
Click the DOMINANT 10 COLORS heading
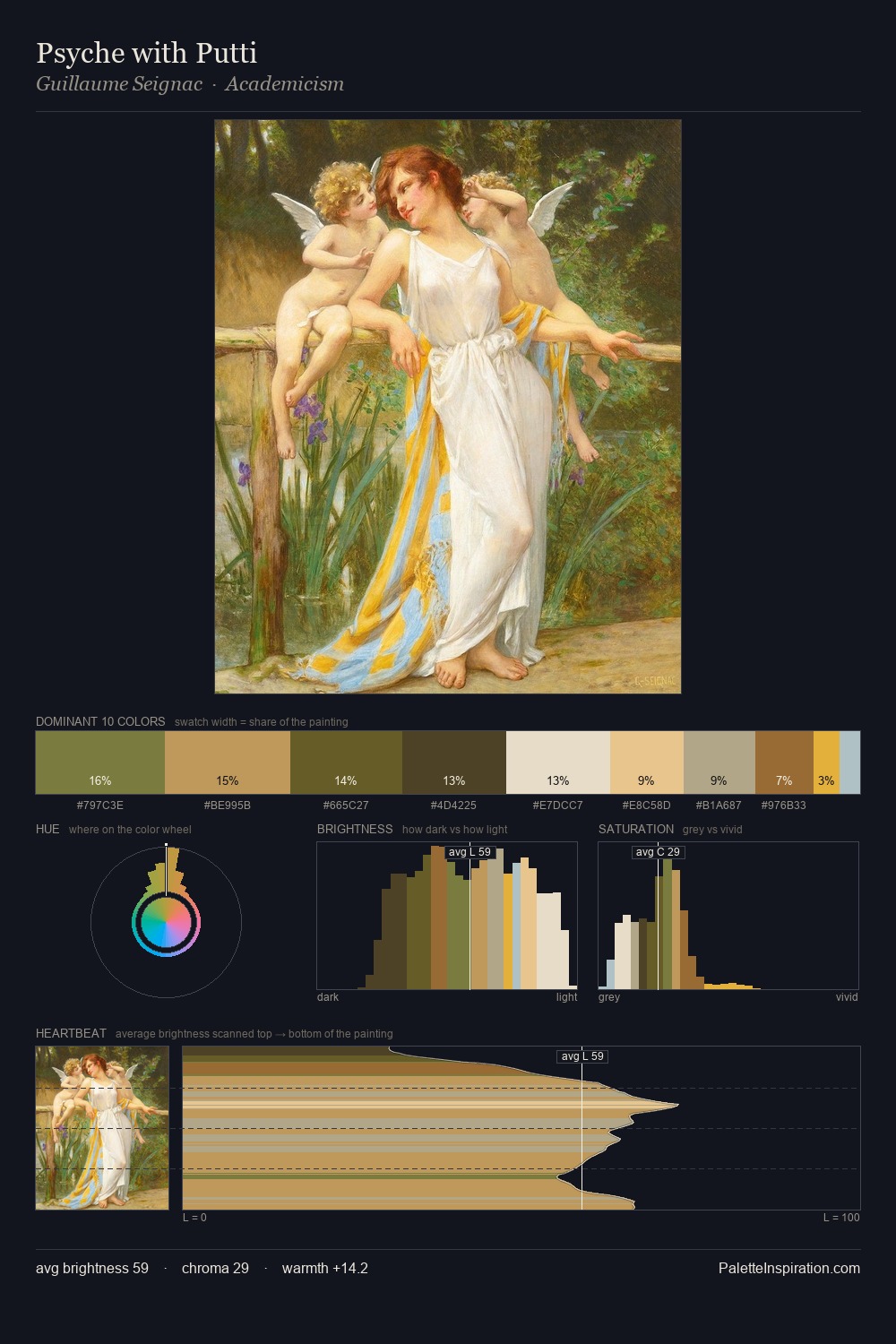(100, 721)
